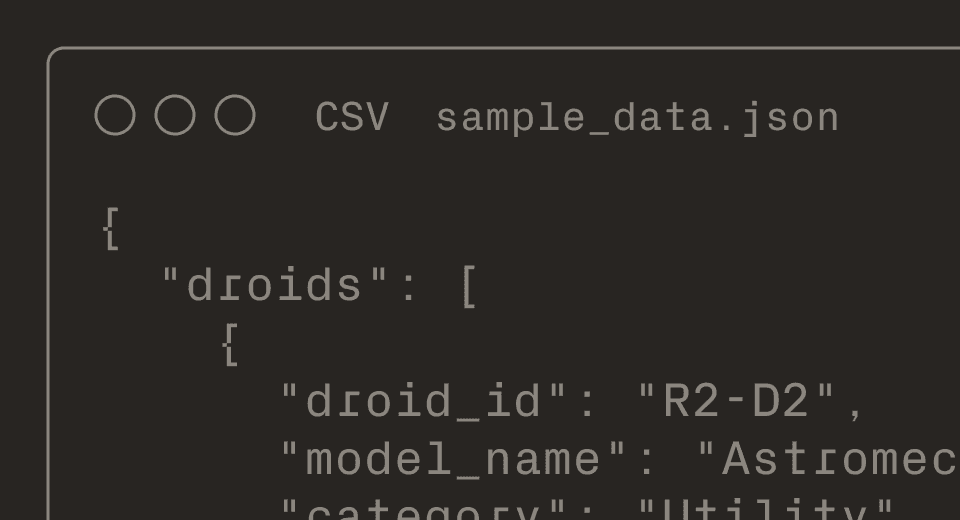The image size is (960, 520).
Task: Click the sample_data.json file title
Action: [637, 118]
